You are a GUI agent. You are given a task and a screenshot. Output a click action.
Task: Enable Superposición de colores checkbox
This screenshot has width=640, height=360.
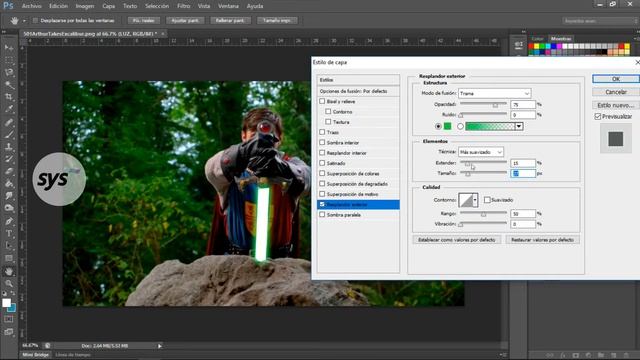click(322, 173)
